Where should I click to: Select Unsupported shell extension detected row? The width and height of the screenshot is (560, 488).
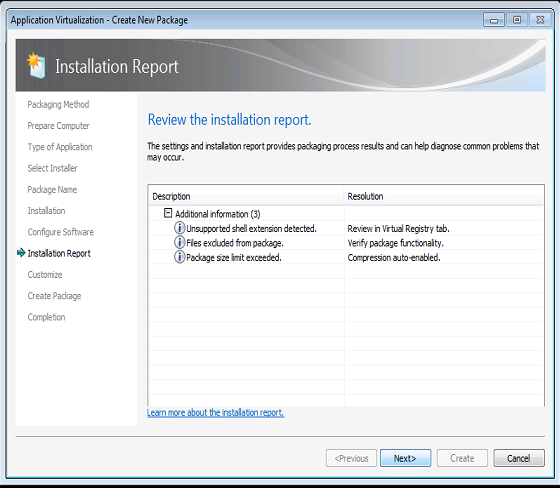[346, 228]
